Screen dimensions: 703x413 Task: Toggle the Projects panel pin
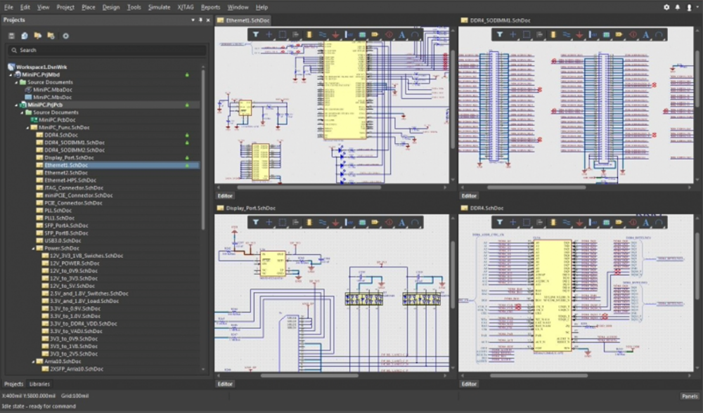coord(200,20)
